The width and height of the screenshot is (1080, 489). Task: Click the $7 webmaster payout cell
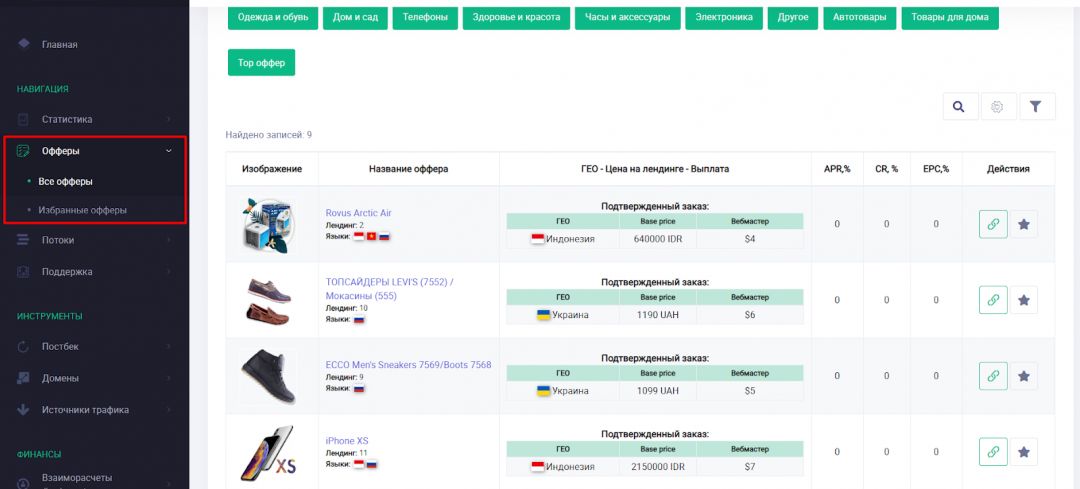pos(750,467)
